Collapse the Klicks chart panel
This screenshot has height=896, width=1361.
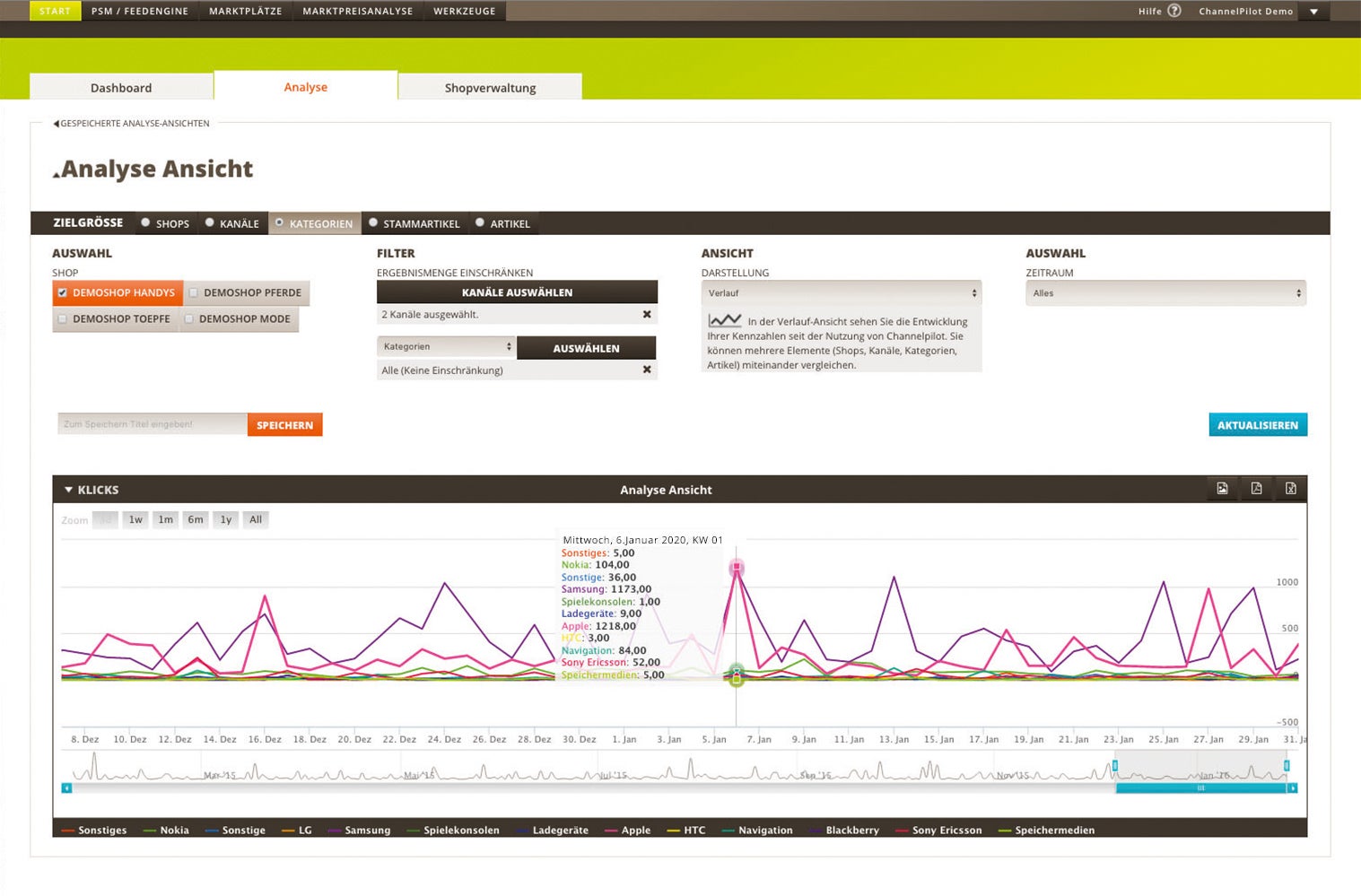click(x=68, y=490)
